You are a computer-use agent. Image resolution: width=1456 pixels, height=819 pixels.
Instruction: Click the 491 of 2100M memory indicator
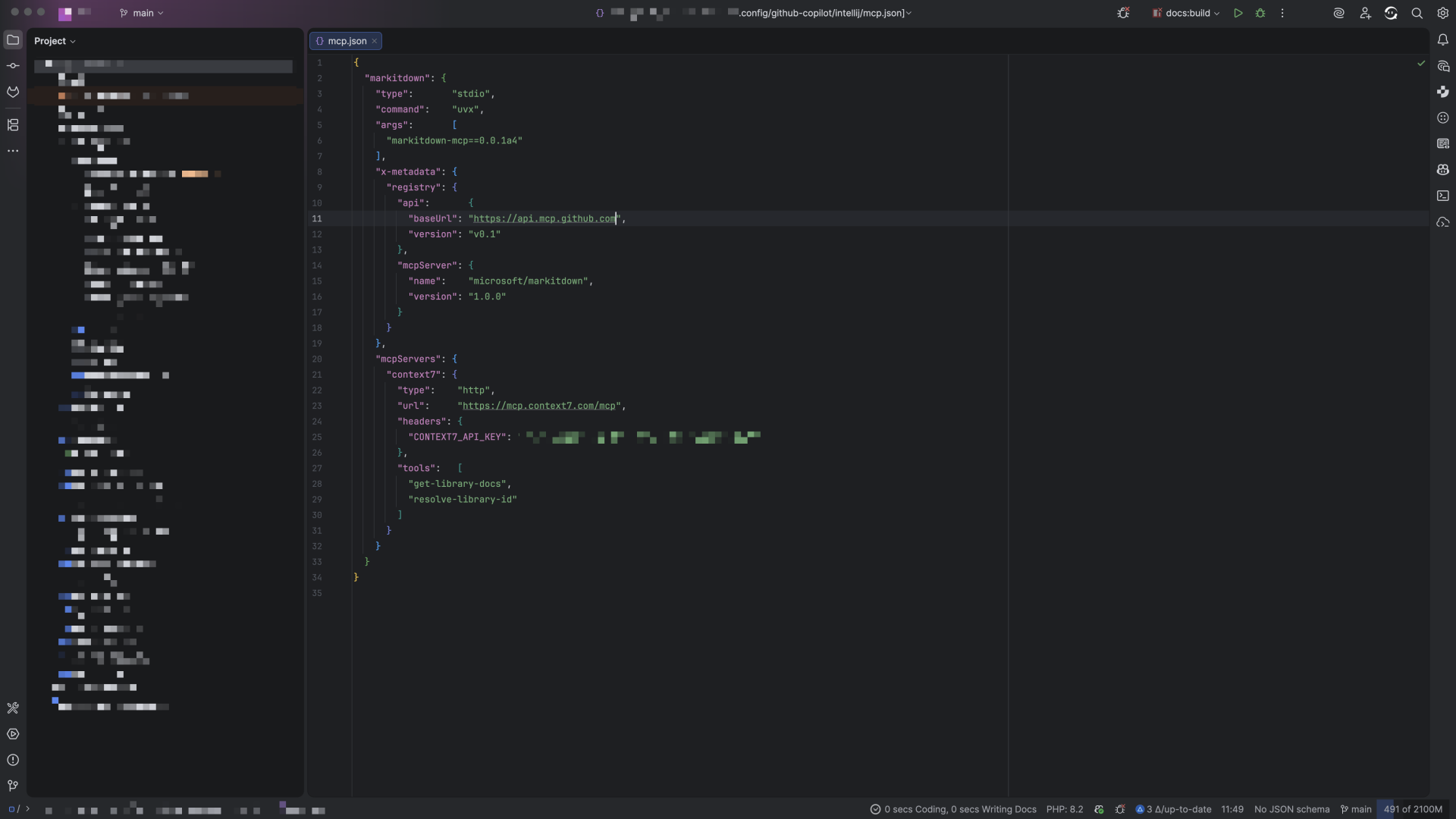[1412, 809]
